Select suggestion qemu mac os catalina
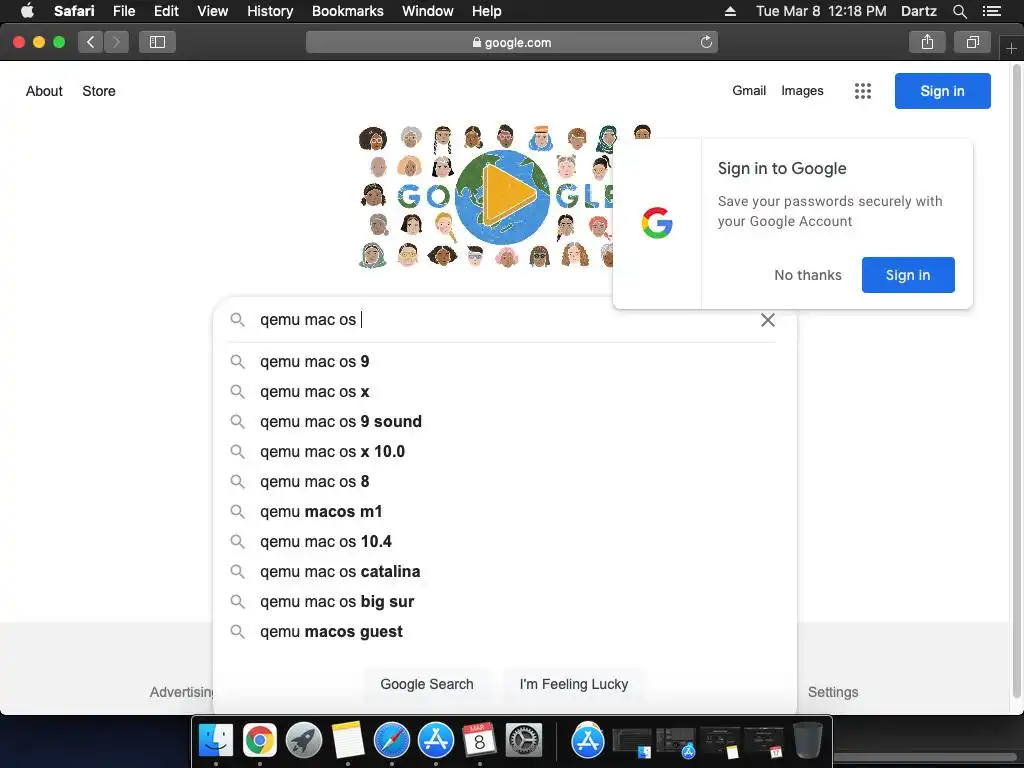 click(503, 571)
